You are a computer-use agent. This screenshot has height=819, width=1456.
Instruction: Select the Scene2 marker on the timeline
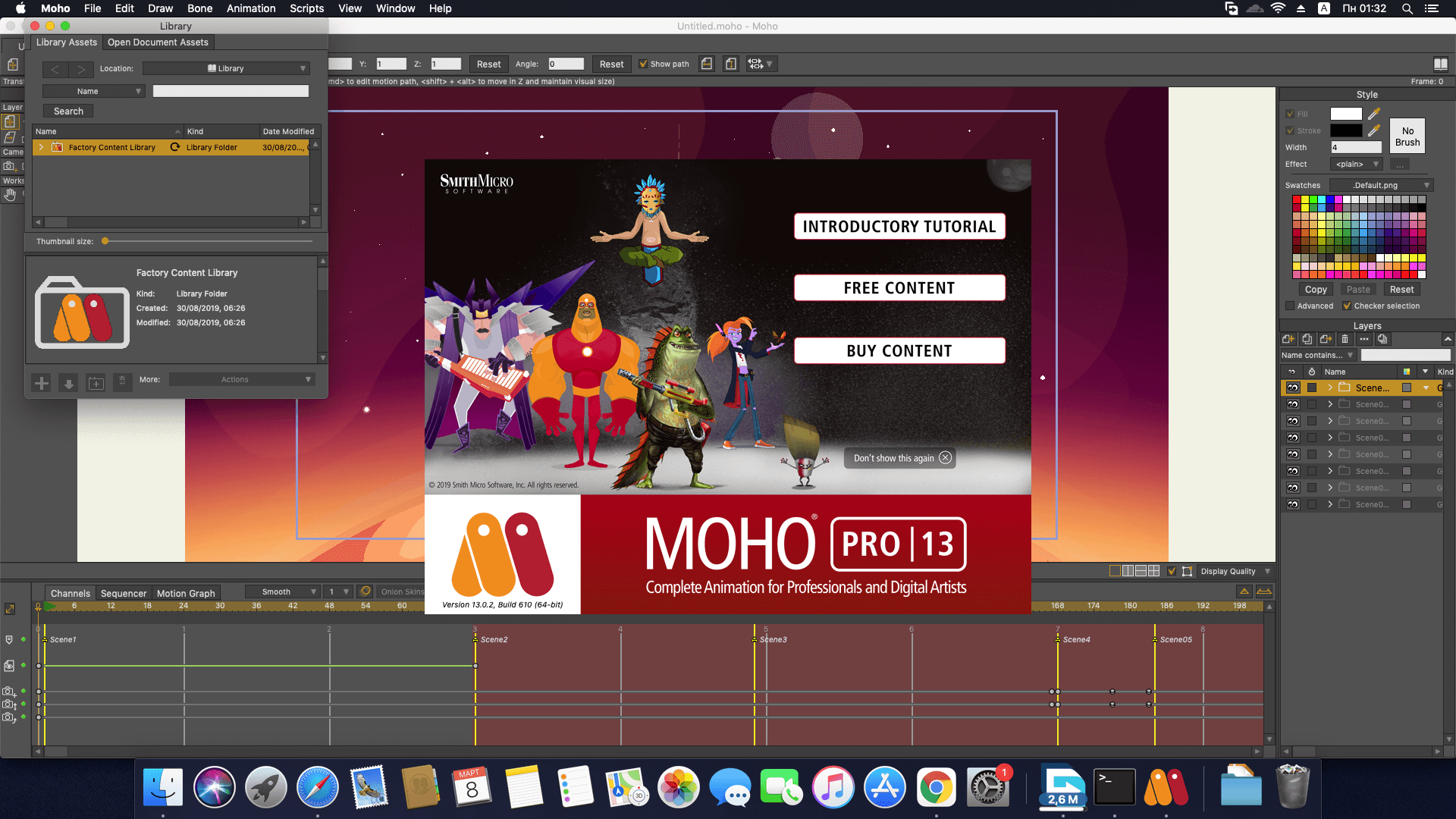pyautogui.click(x=475, y=639)
